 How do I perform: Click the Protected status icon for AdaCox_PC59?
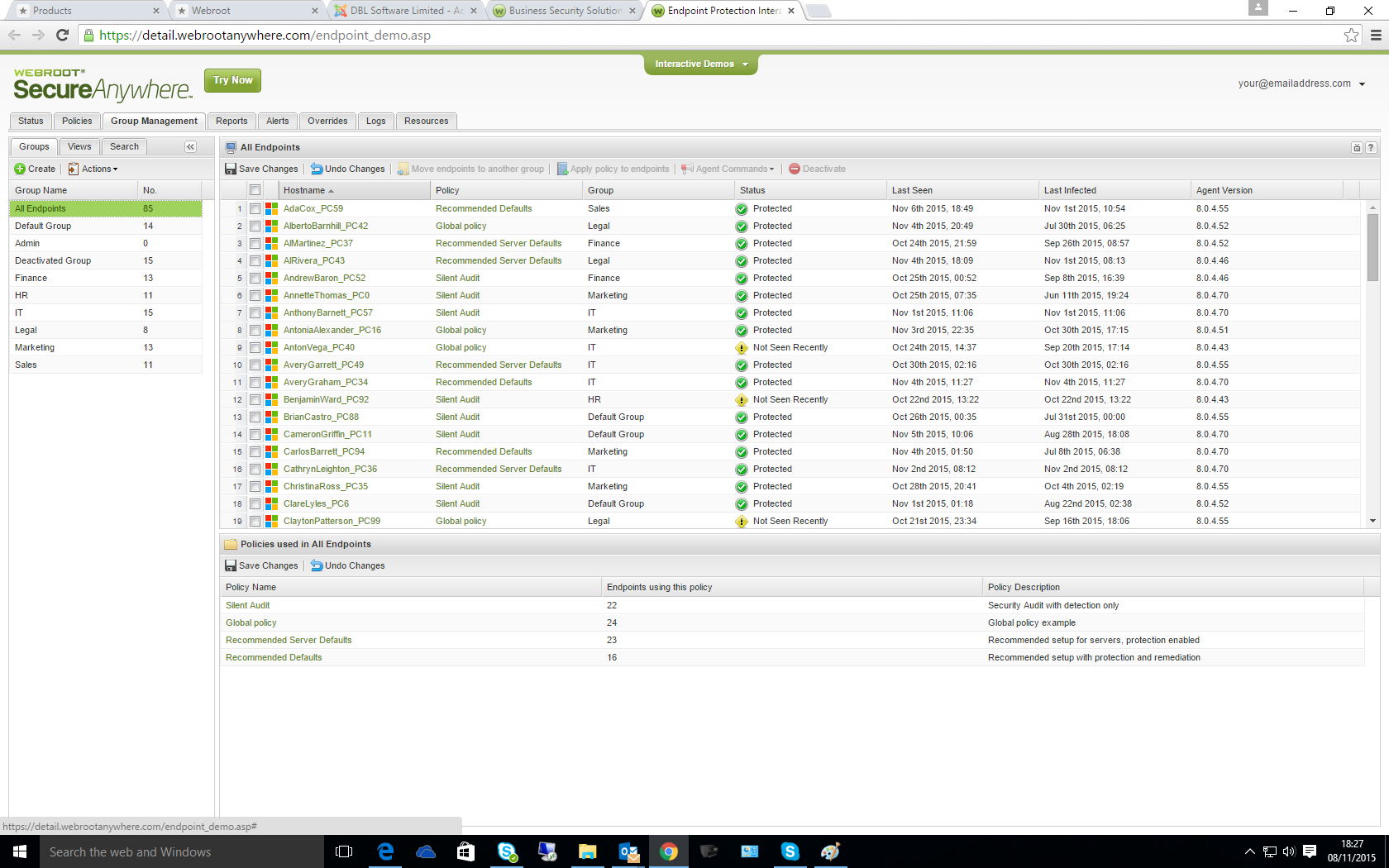point(742,209)
